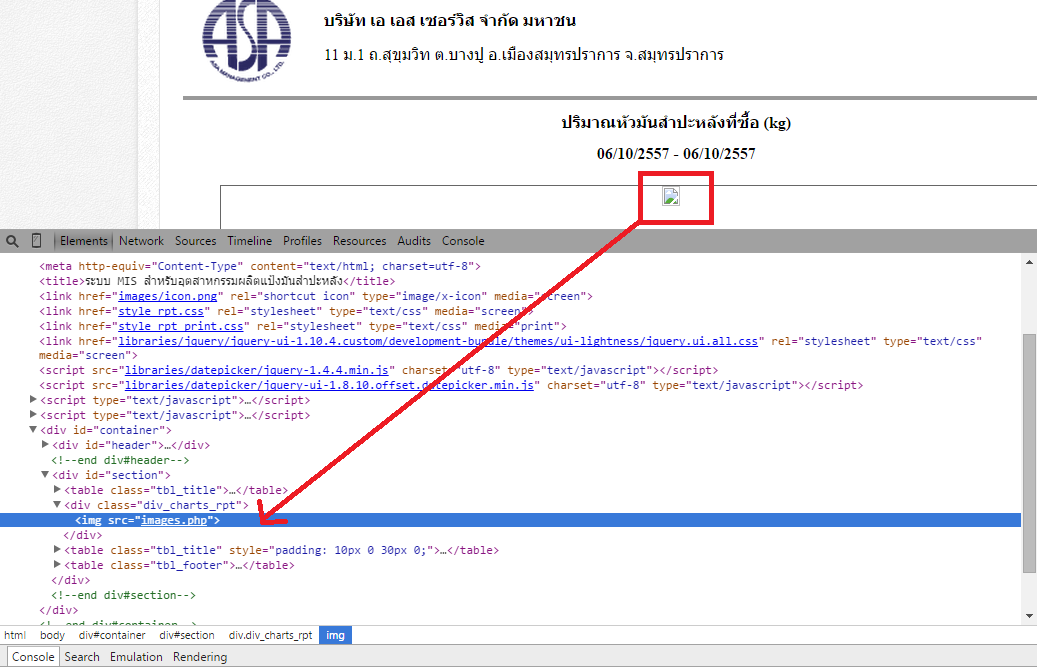Click the scroll up arrow of Elements panel
This screenshot has width=1037, height=667.
point(1029,262)
